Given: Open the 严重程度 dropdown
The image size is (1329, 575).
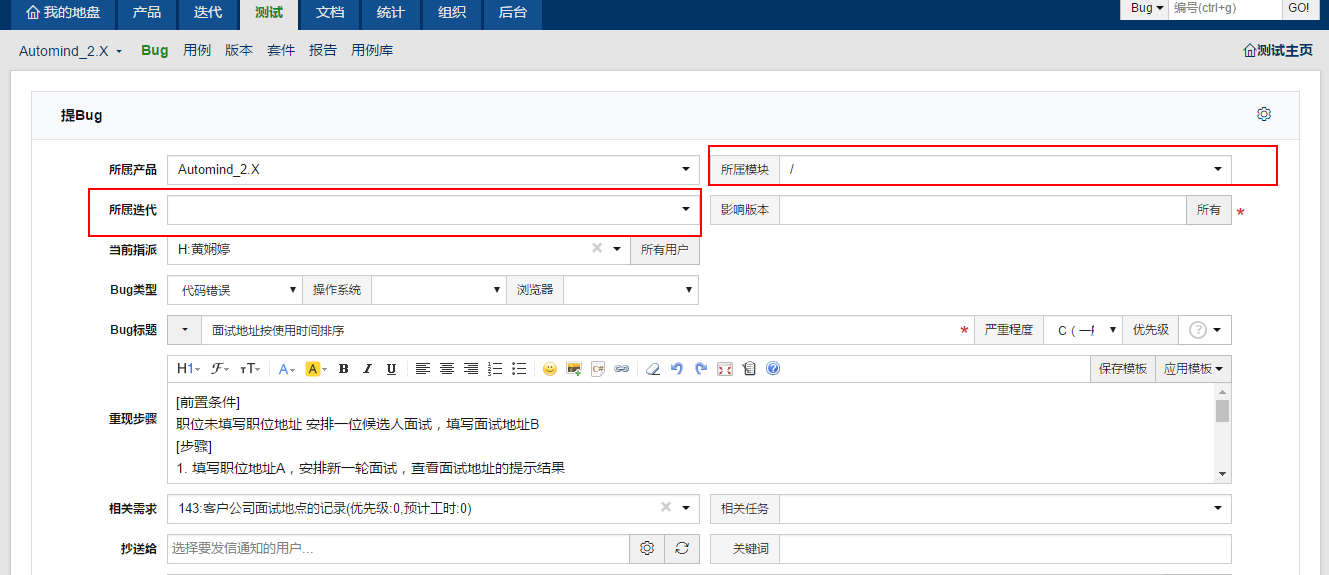Looking at the screenshot, I should point(1083,330).
